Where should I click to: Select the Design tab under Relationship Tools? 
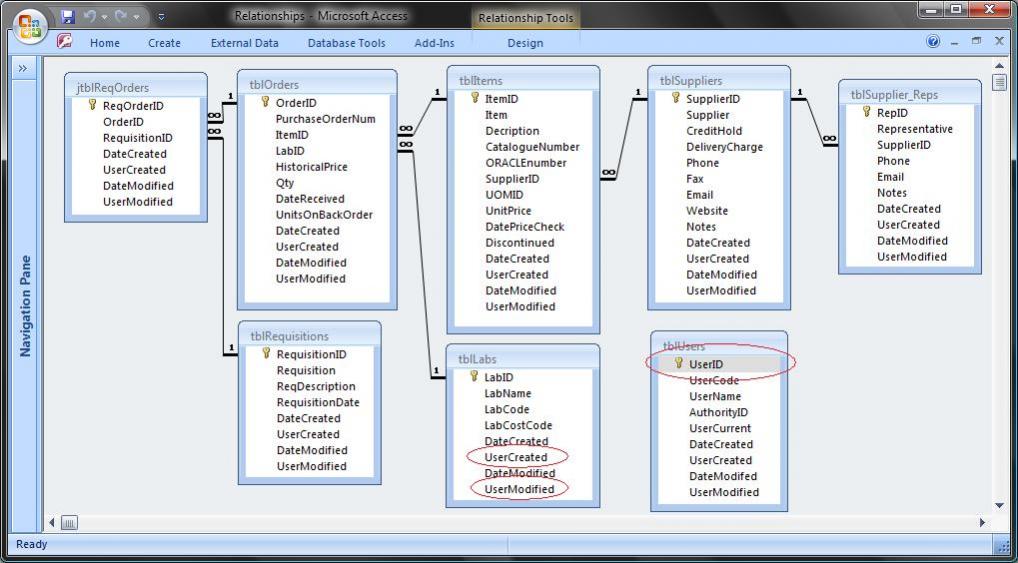[x=525, y=43]
